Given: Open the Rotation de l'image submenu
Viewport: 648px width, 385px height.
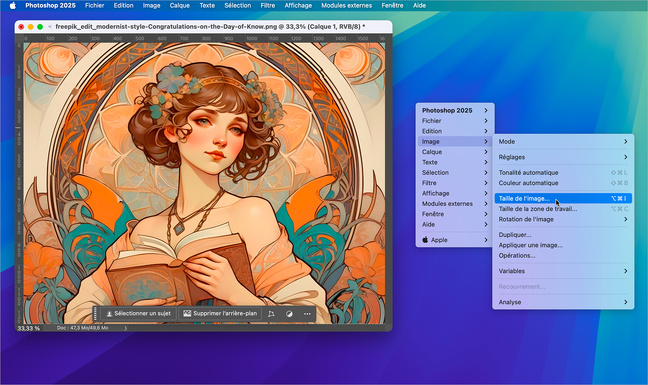Looking at the screenshot, I should click(x=563, y=219).
